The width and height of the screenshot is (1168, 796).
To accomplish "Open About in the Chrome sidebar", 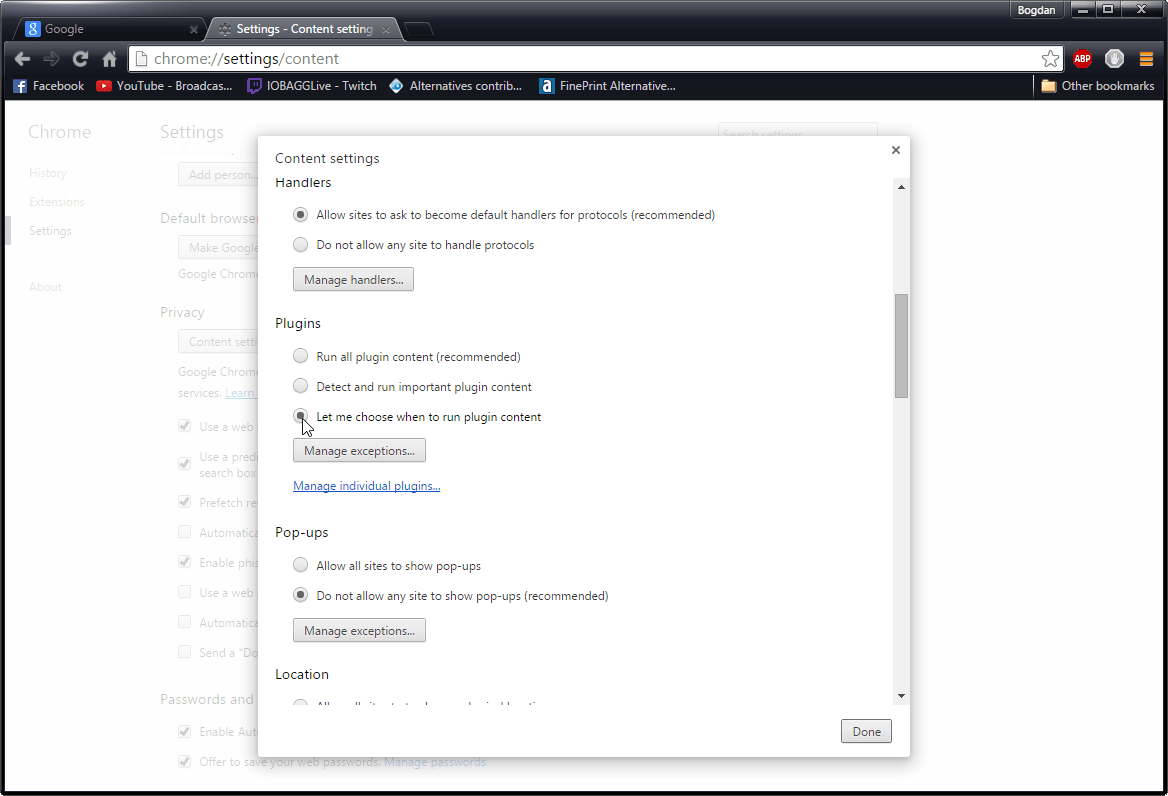I will [45, 287].
